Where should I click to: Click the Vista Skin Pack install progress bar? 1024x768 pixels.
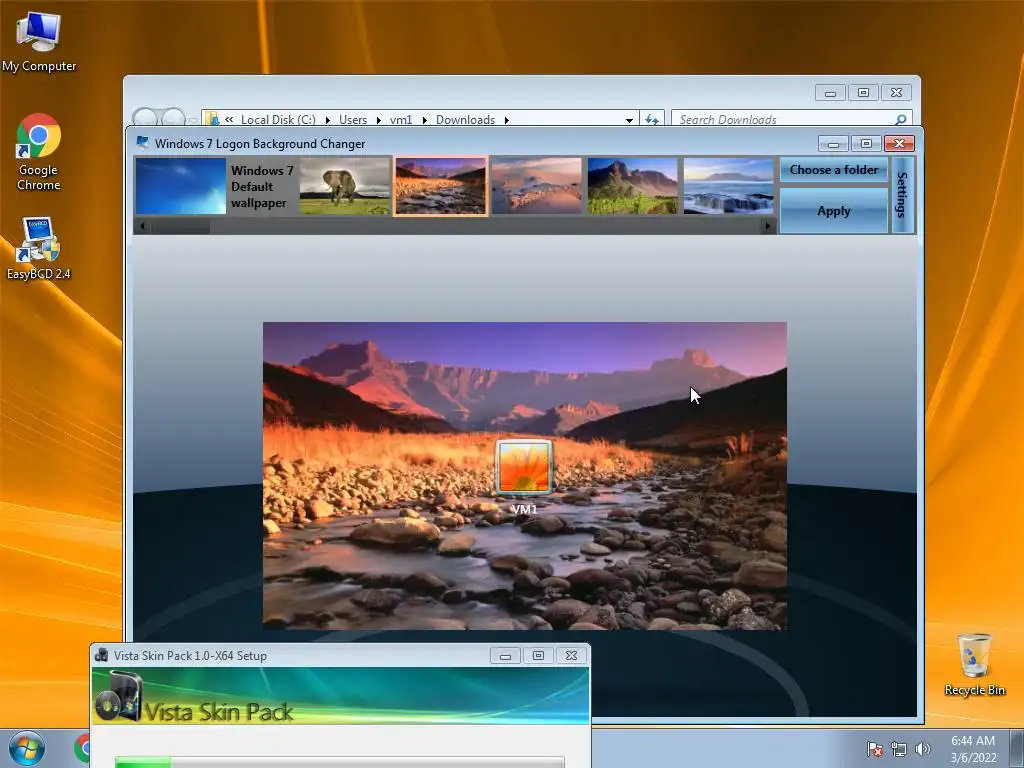click(x=340, y=762)
